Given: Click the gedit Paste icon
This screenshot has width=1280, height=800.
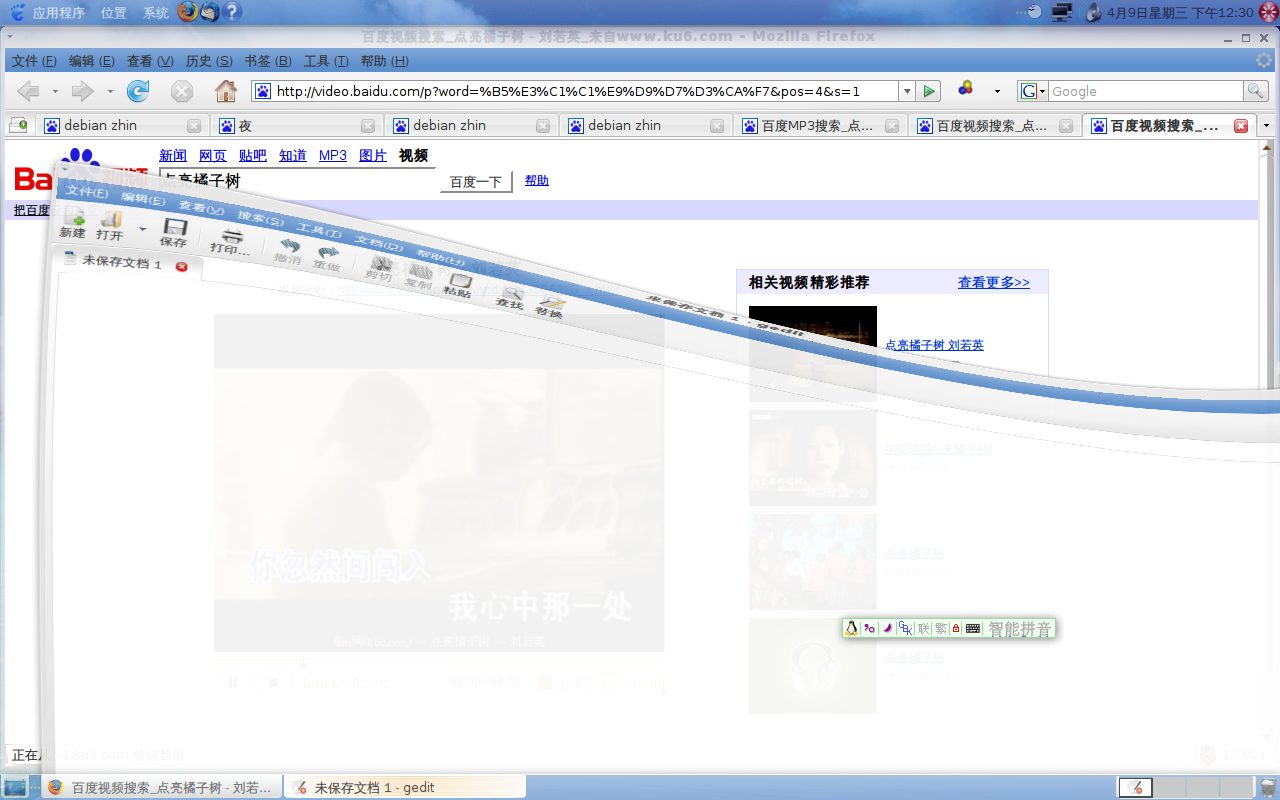Looking at the screenshot, I should click(x=459, y=281).
